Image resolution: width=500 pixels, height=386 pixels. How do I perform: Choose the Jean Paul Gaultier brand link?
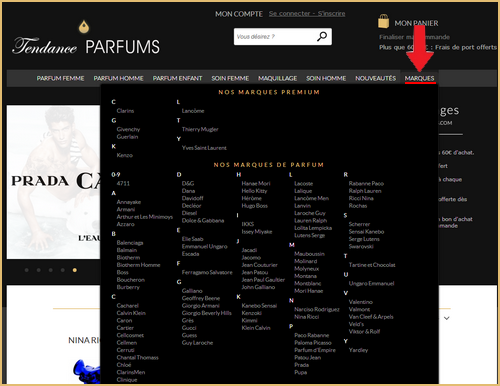pos(263,280)
